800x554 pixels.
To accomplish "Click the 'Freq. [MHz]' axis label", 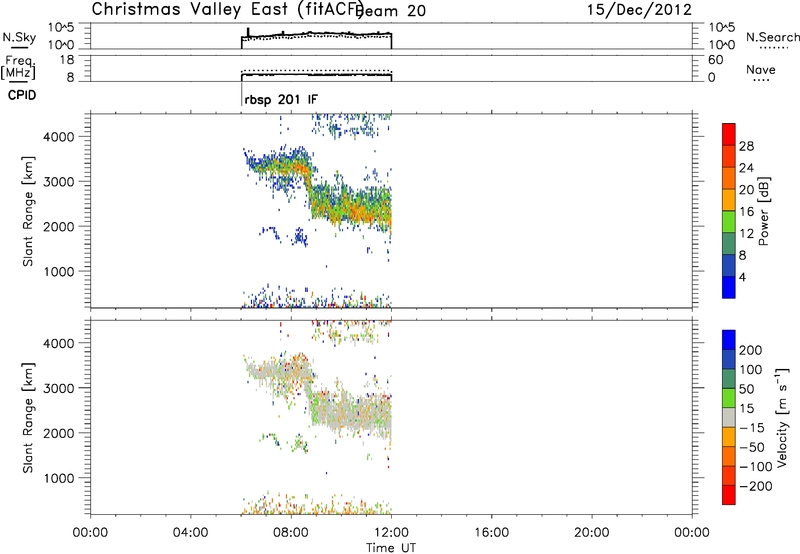I will [x=19, y=68].
